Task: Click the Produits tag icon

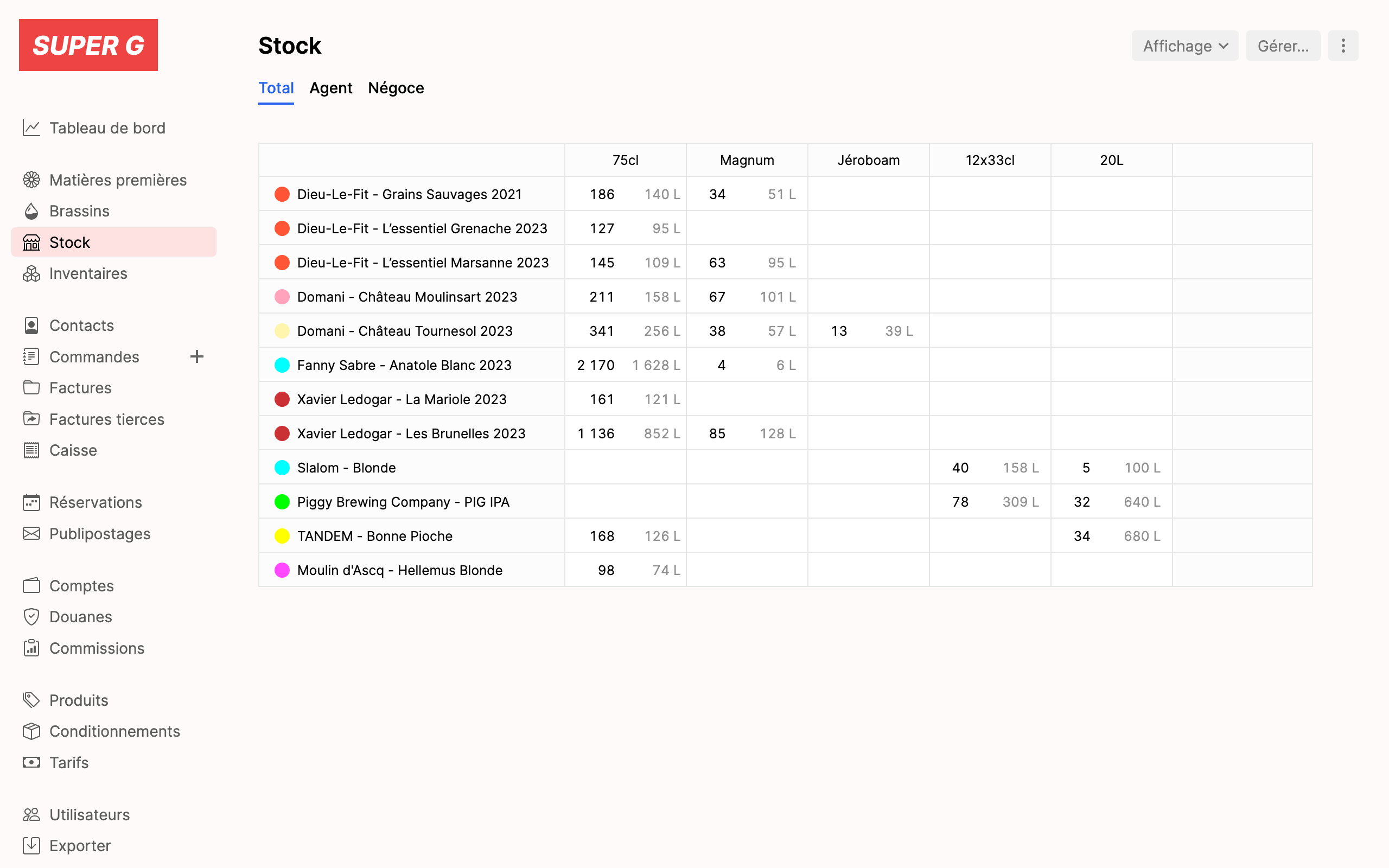Action: (x=31, y=700)
